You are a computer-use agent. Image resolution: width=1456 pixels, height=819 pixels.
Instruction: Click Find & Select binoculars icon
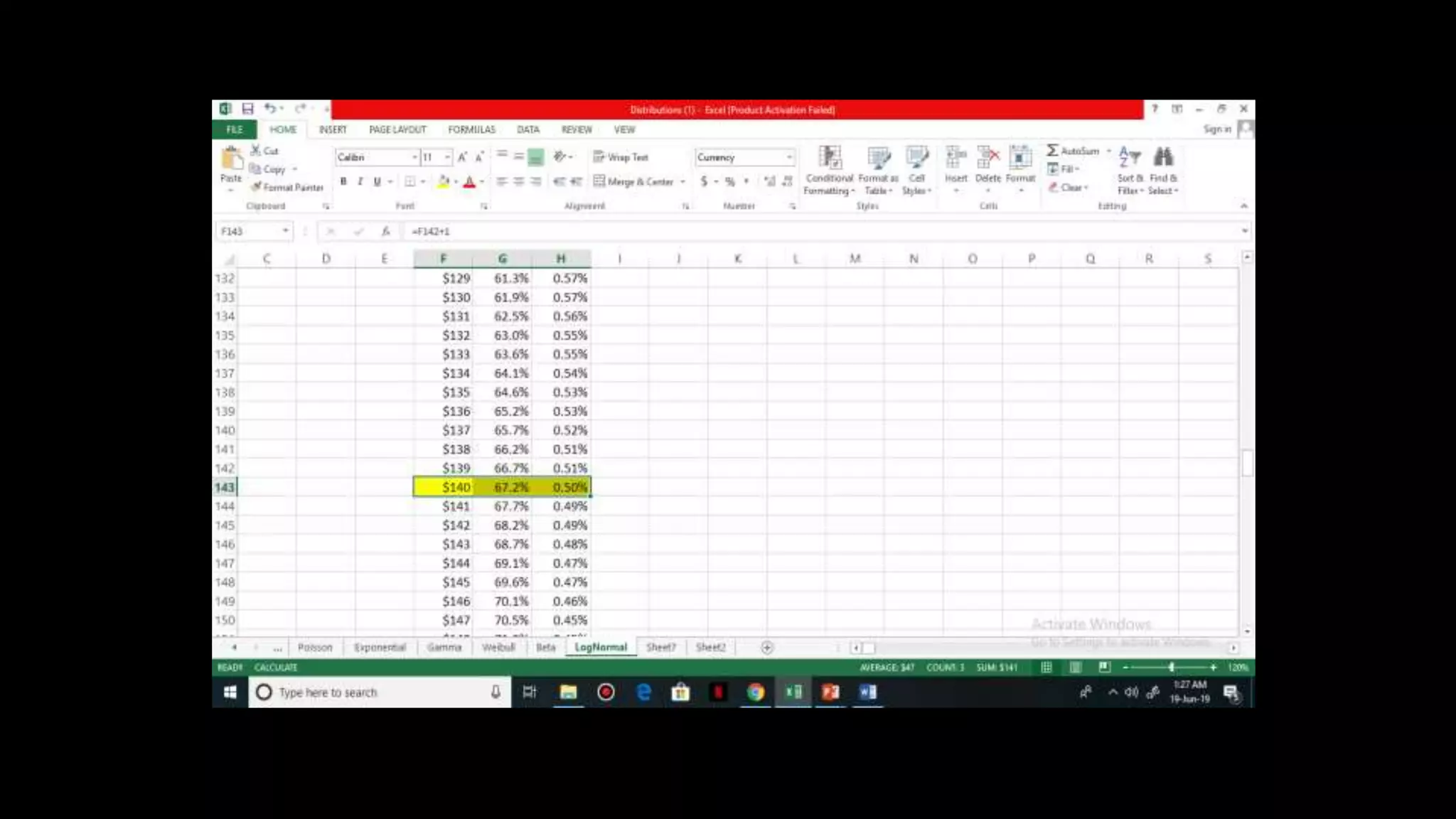tap(1163, 158)
